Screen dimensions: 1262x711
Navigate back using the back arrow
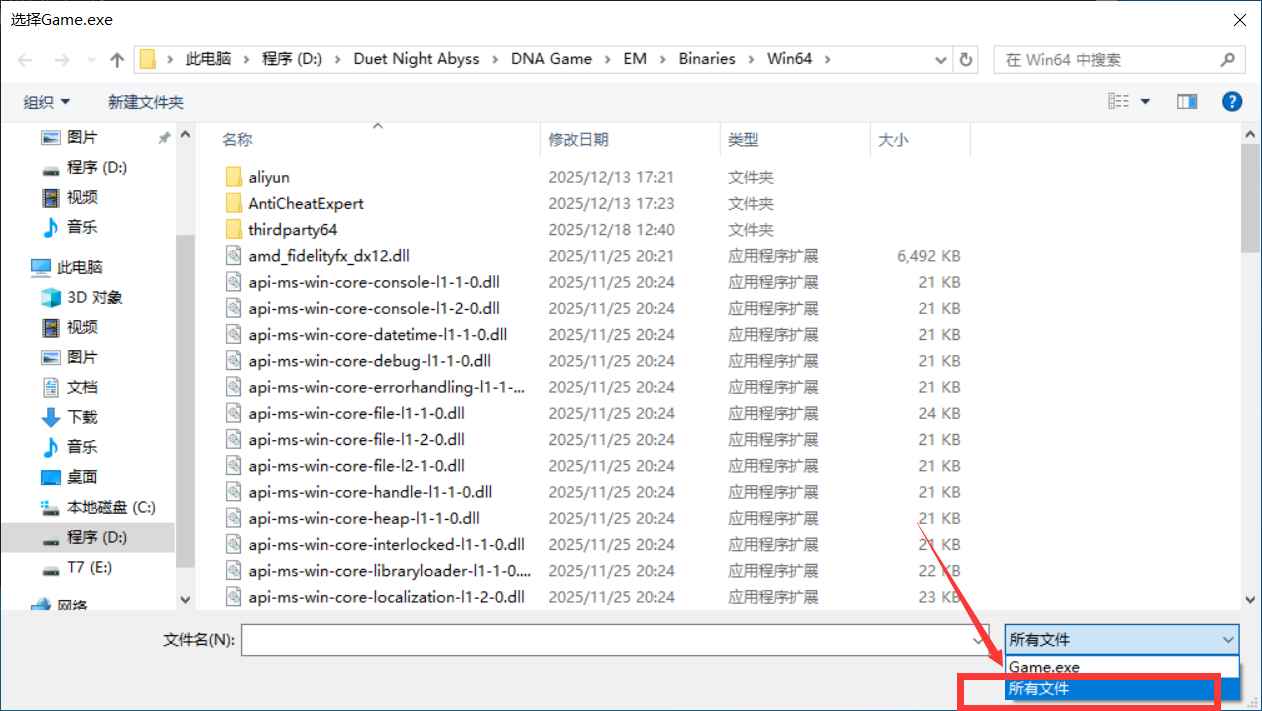[x=24, y=59]
